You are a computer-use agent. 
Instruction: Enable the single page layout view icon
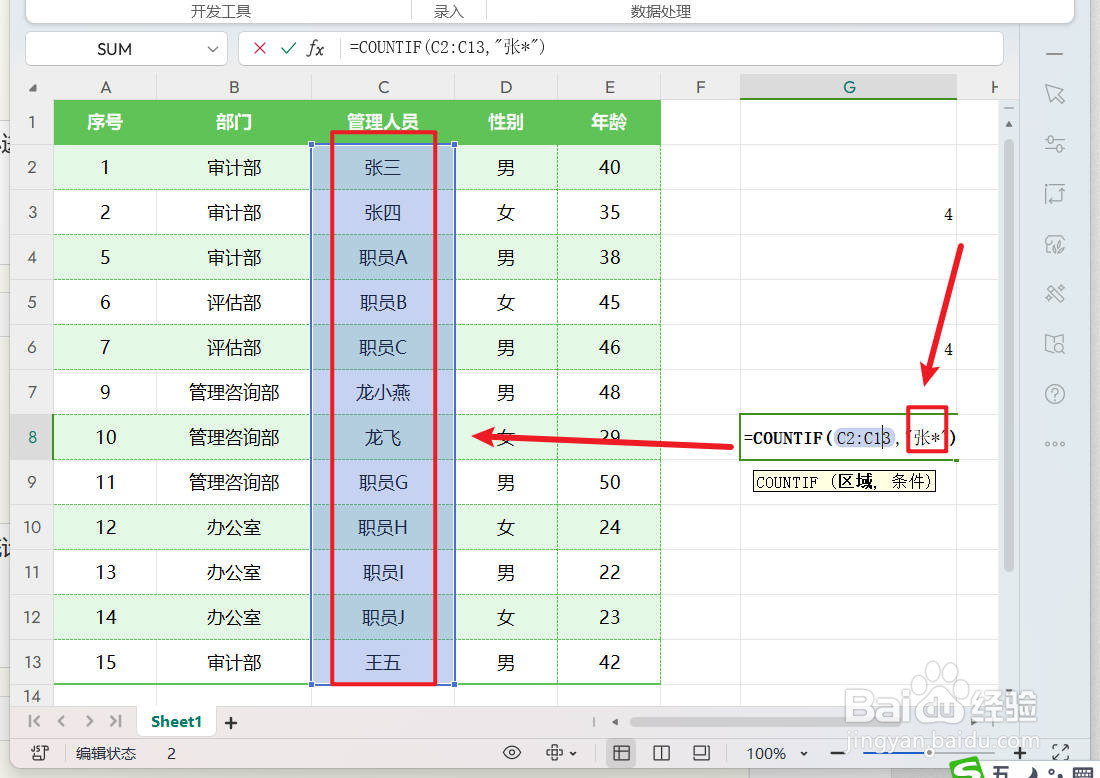point(701,753)
